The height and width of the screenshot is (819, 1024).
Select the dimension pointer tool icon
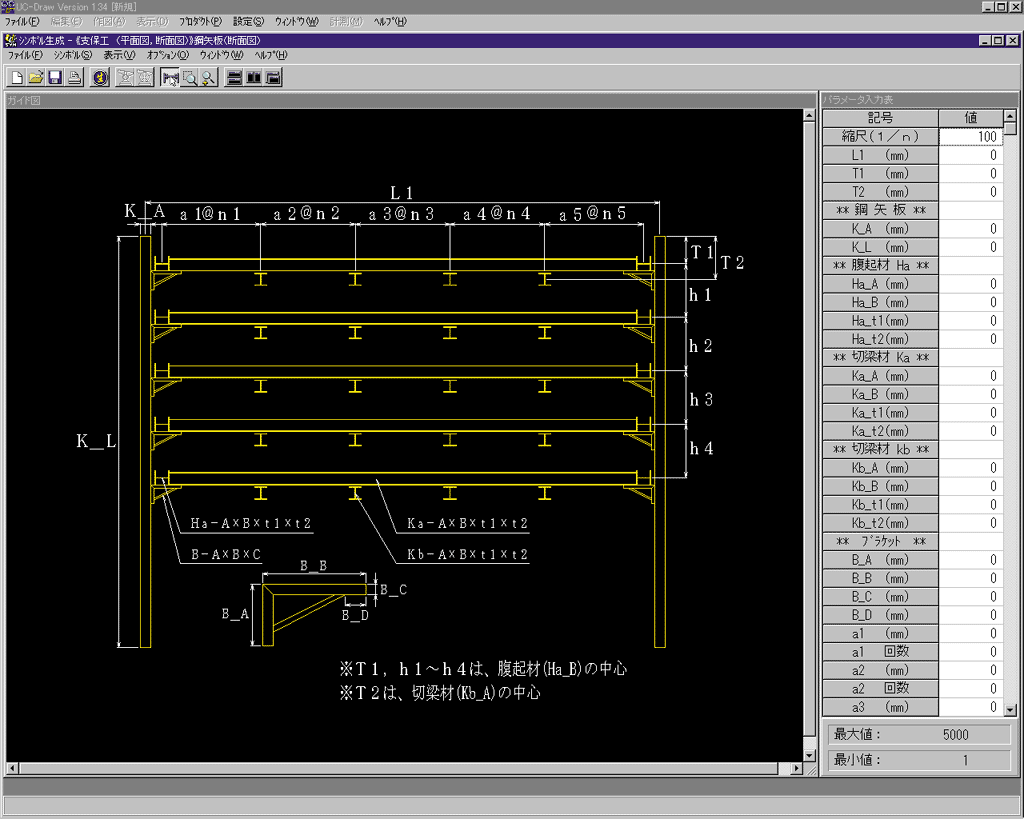coord(170,78)
